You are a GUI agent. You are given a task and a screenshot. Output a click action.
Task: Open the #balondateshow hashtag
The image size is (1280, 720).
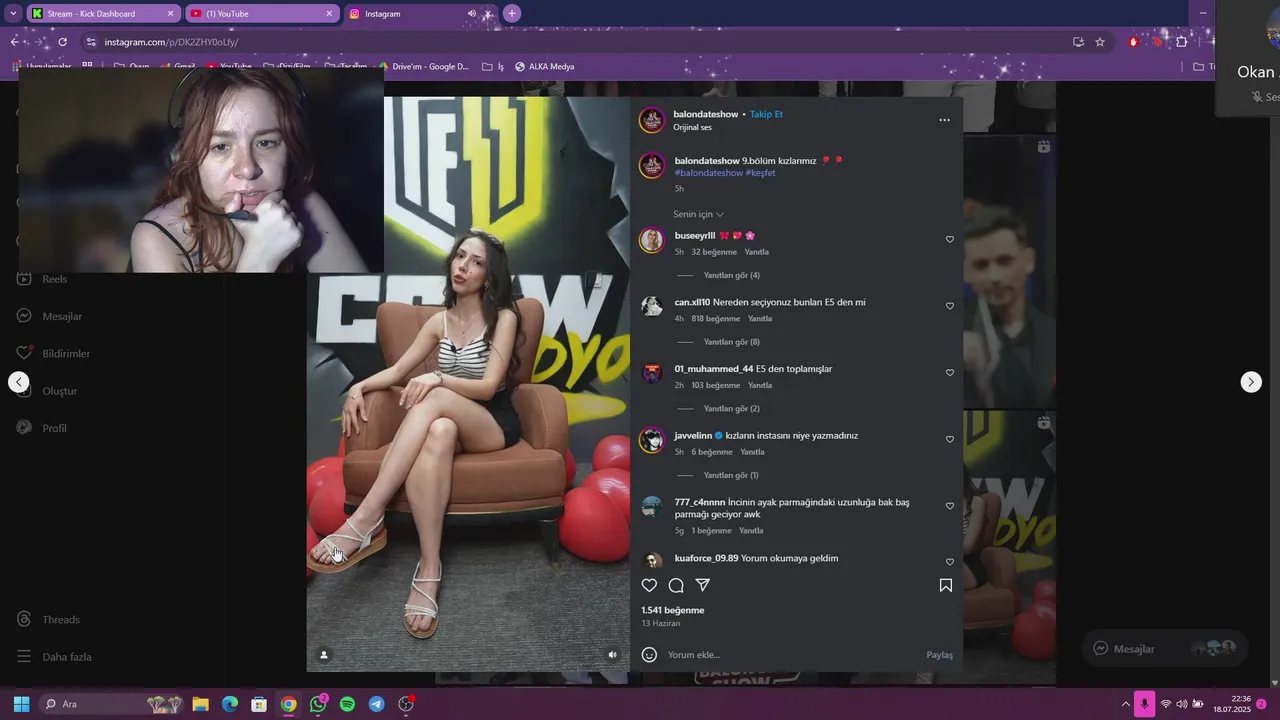coord(709,173)
